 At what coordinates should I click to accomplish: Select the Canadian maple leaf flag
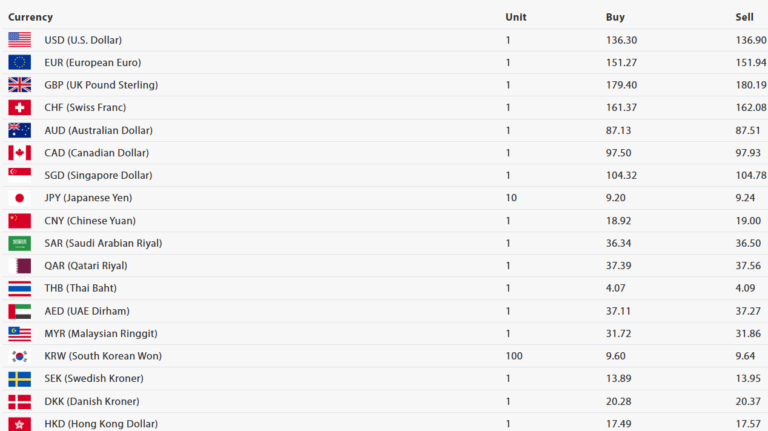[x=20, y=153]
